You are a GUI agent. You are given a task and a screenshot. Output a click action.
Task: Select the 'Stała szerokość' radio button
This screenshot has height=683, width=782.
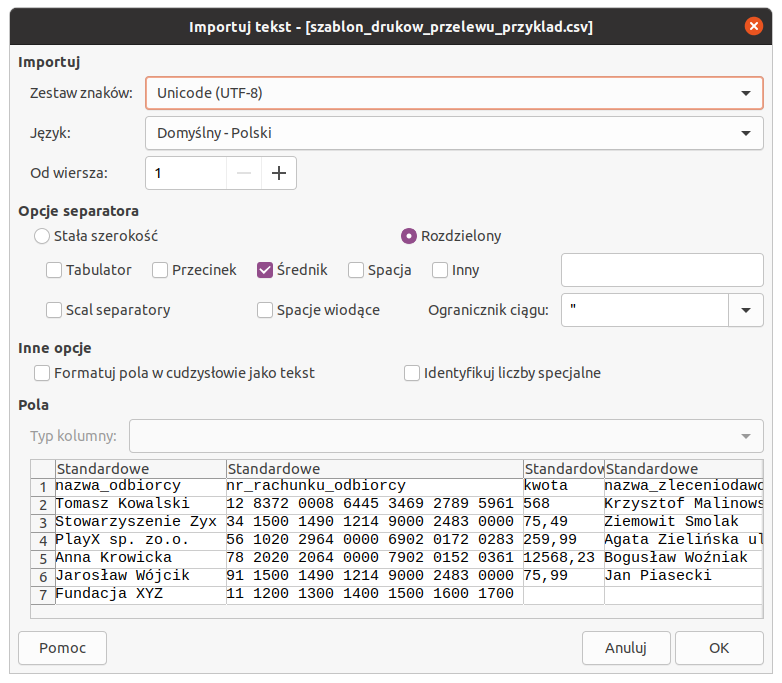click(x=42, y=237)
